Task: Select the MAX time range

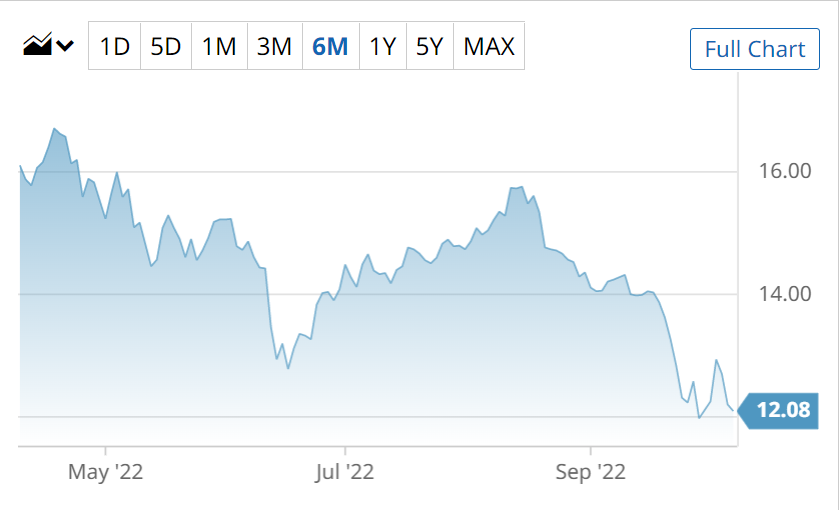Action: point(489,46)
